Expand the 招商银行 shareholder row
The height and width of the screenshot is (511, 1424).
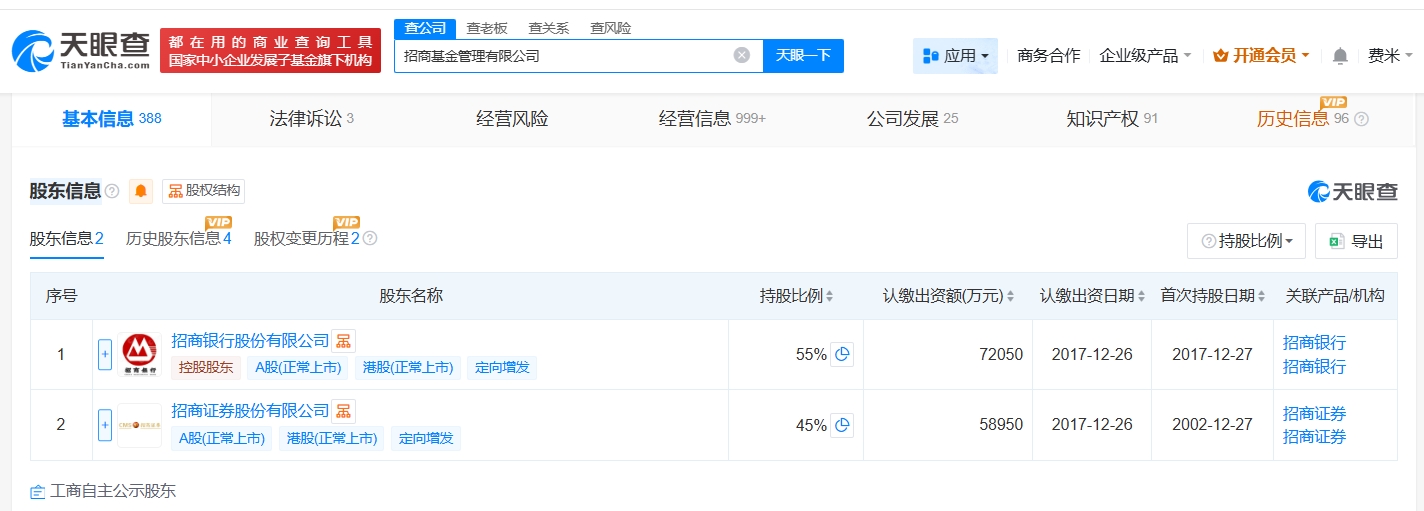click(105, 354)
